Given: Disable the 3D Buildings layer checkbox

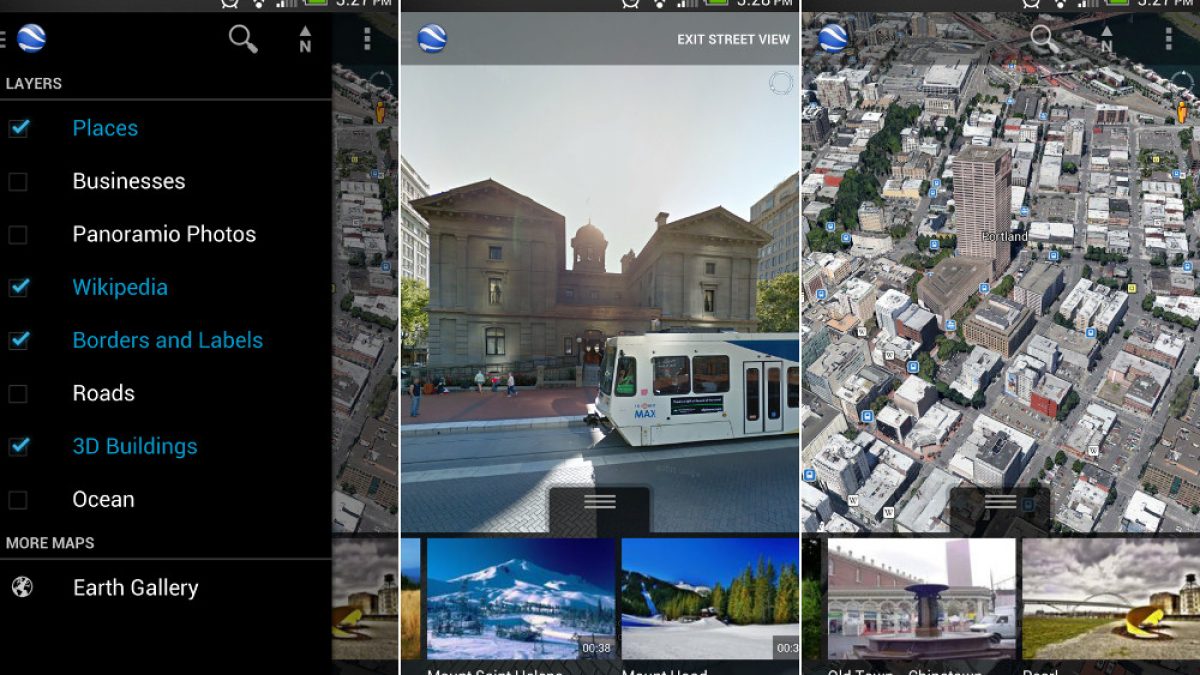Looking at the screenshot, I should click(18, 446).
